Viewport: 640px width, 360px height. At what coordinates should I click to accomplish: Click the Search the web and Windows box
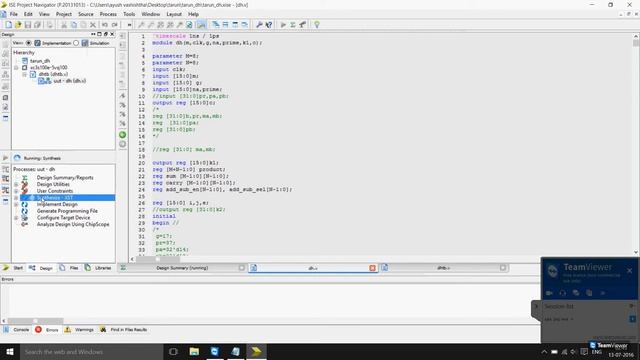point(91,351)
